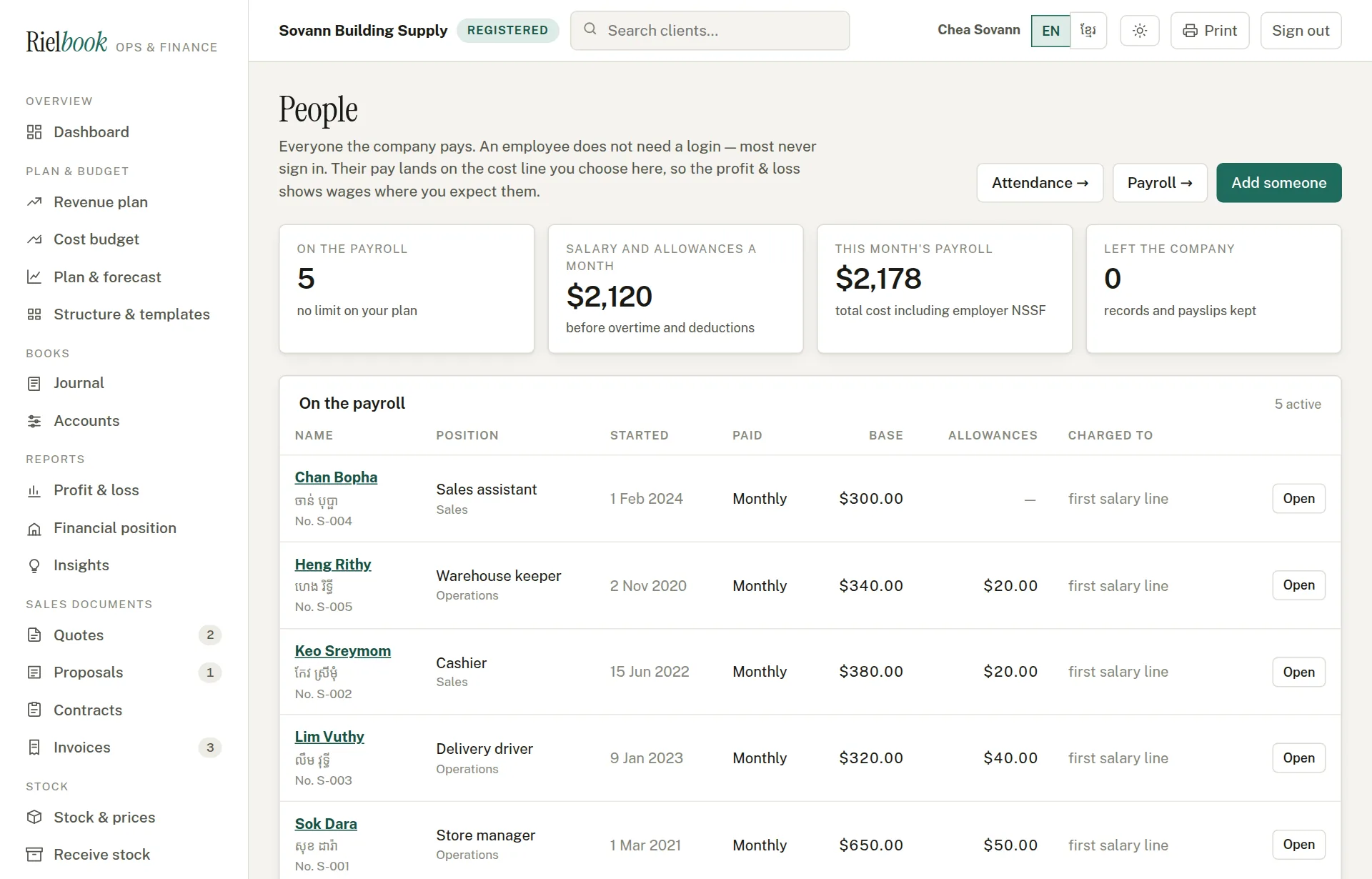The image size is (1372, 879).
Task: Click the Profit & loss bar icon
Action: 34,491
